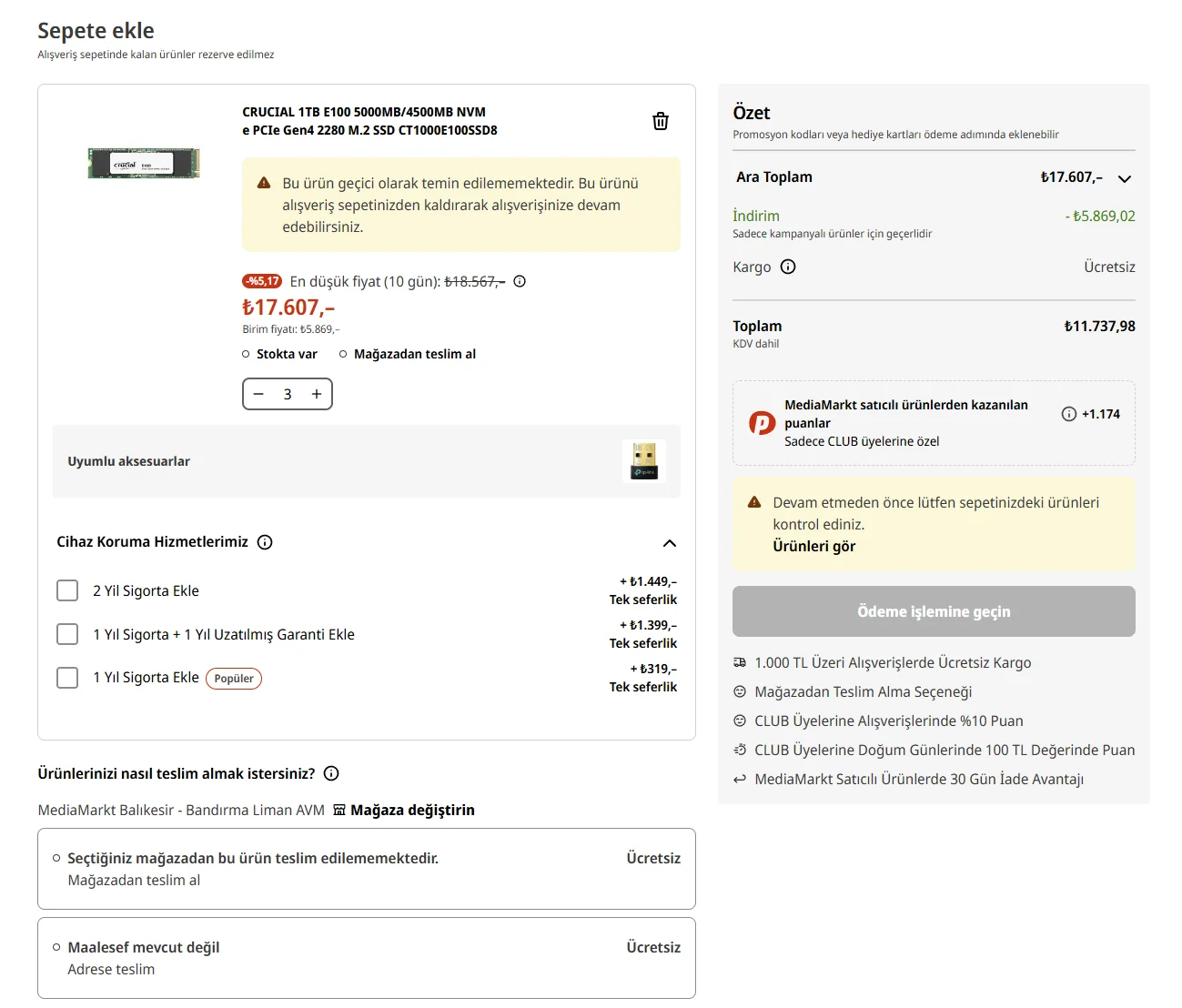Click the Sepete ekle heading
This screenshot has width=1182, height=1008.
click(96, 30)
